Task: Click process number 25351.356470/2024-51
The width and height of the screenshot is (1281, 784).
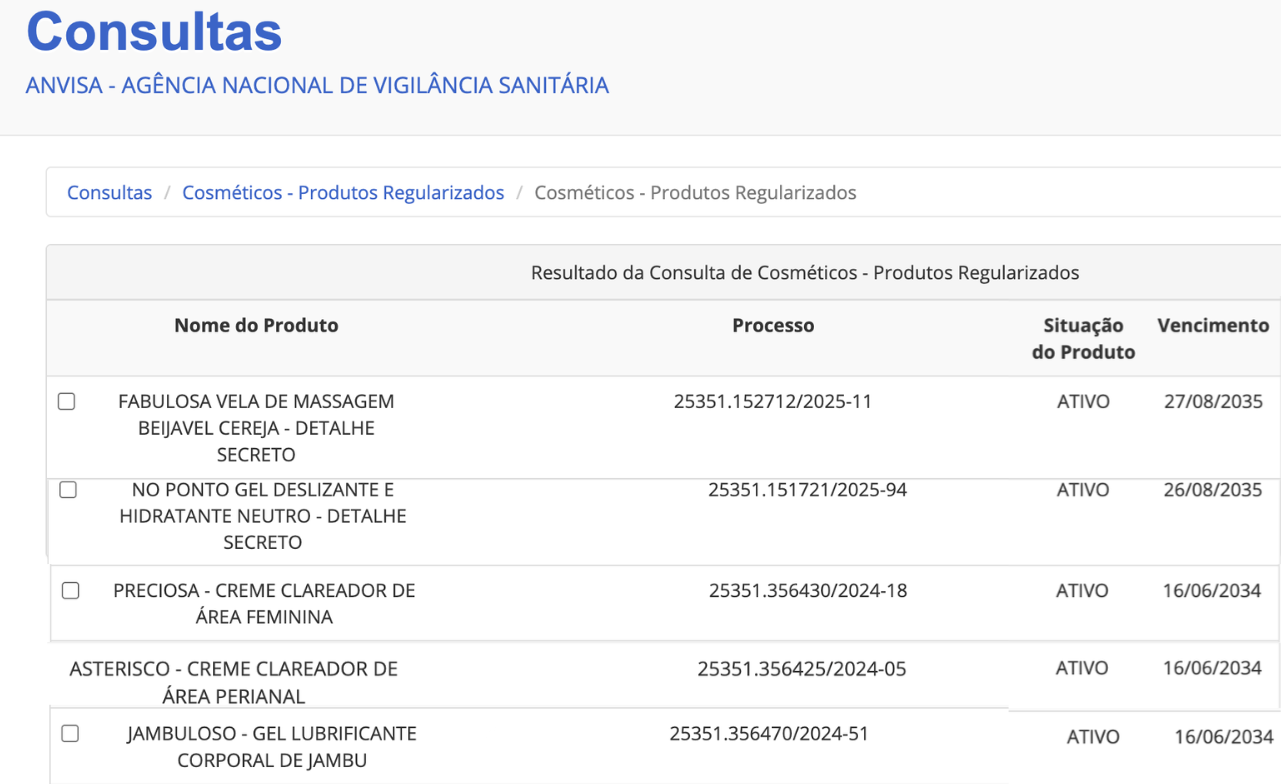Action: (x=769, y=734)
